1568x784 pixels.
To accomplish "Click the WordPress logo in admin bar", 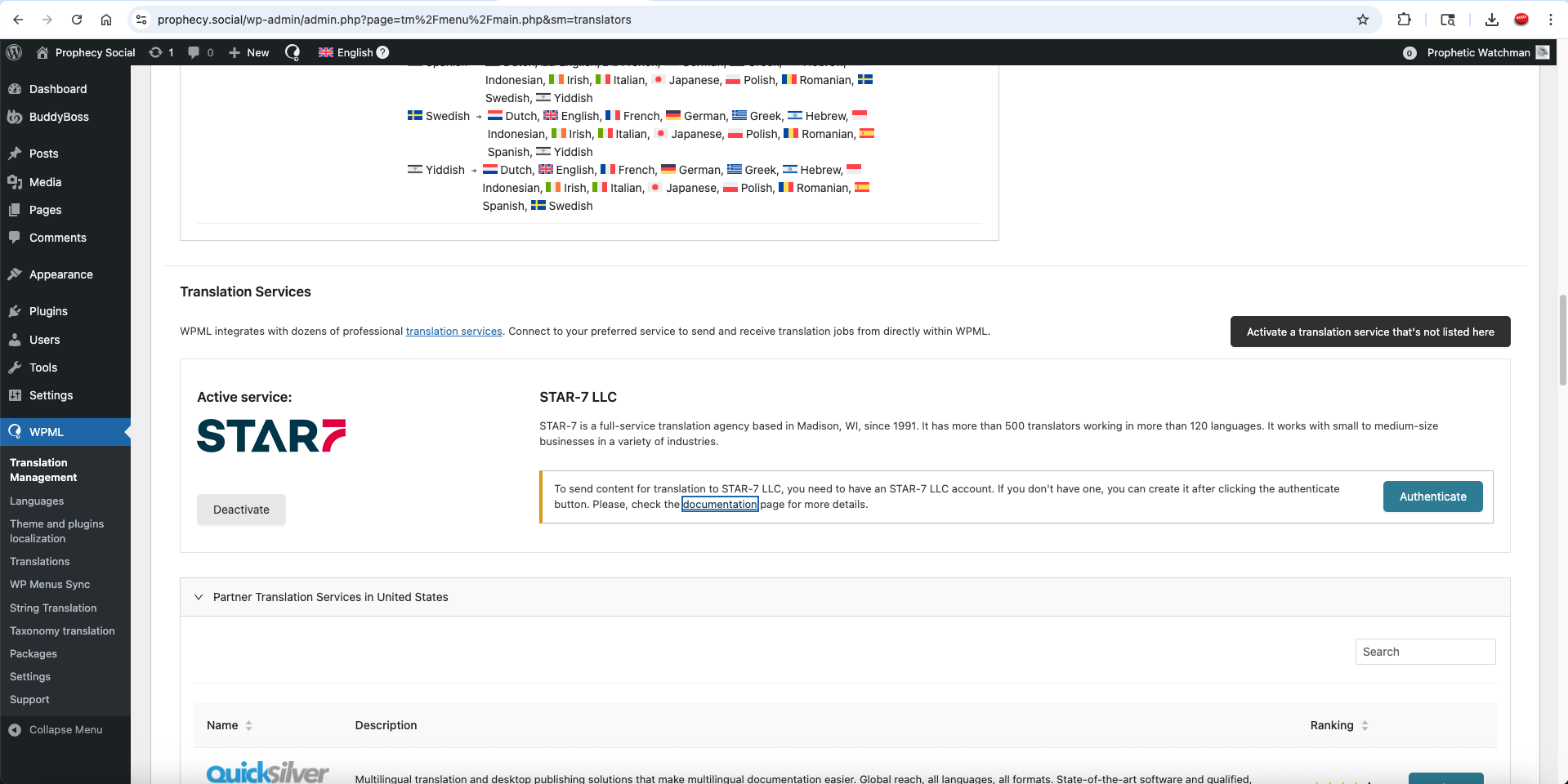I will pos(14,52).
